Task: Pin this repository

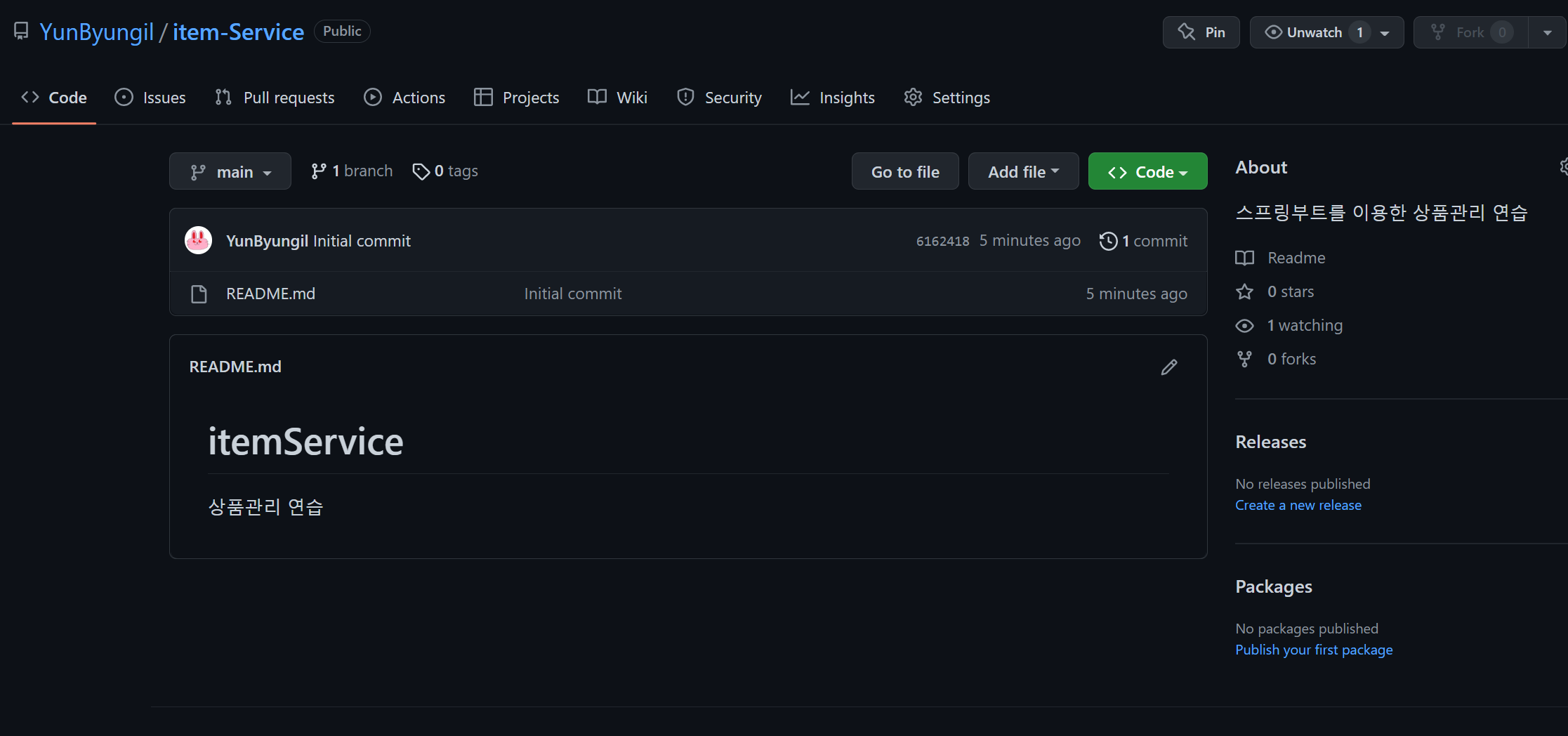Action: (1201, 32)
